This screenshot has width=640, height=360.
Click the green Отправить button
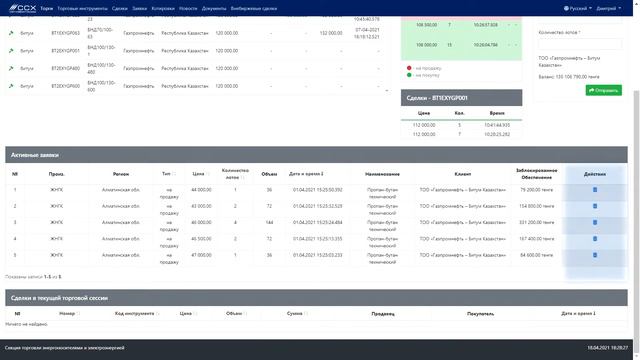604,90
